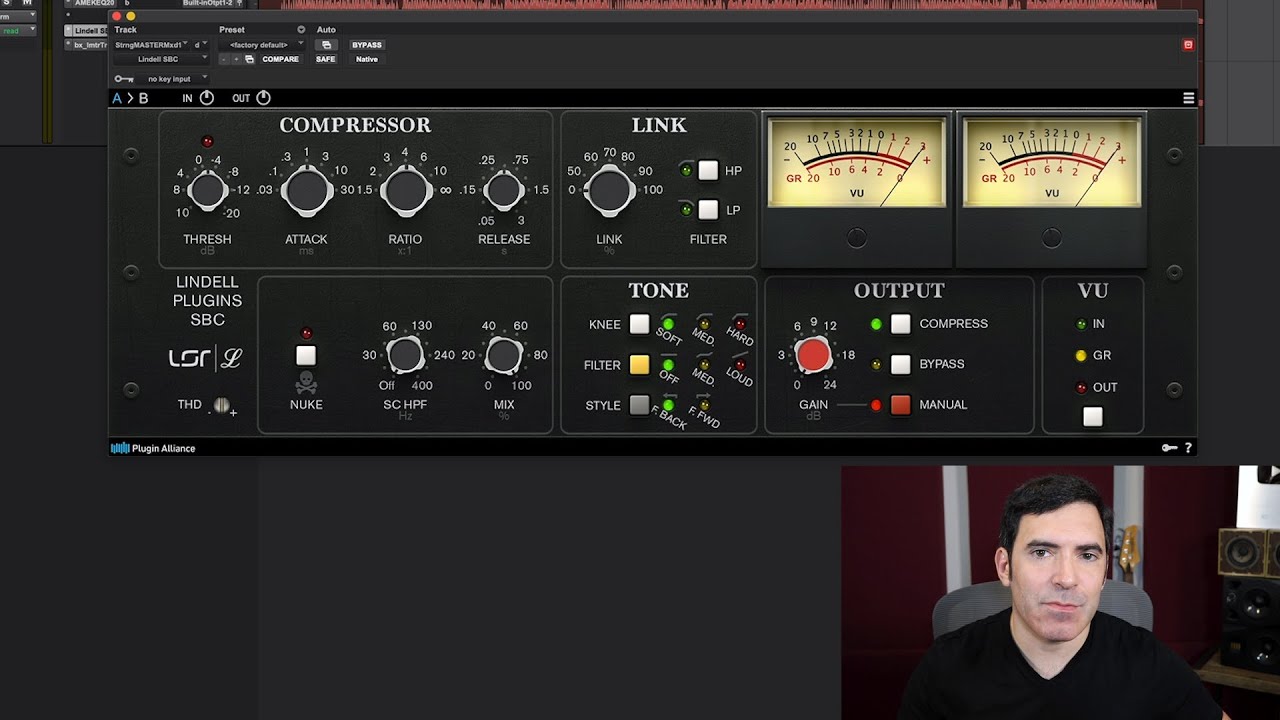1280x720 pixels.
Task: Click the Plugin Alliance key icon
Action: (1169, 448)
